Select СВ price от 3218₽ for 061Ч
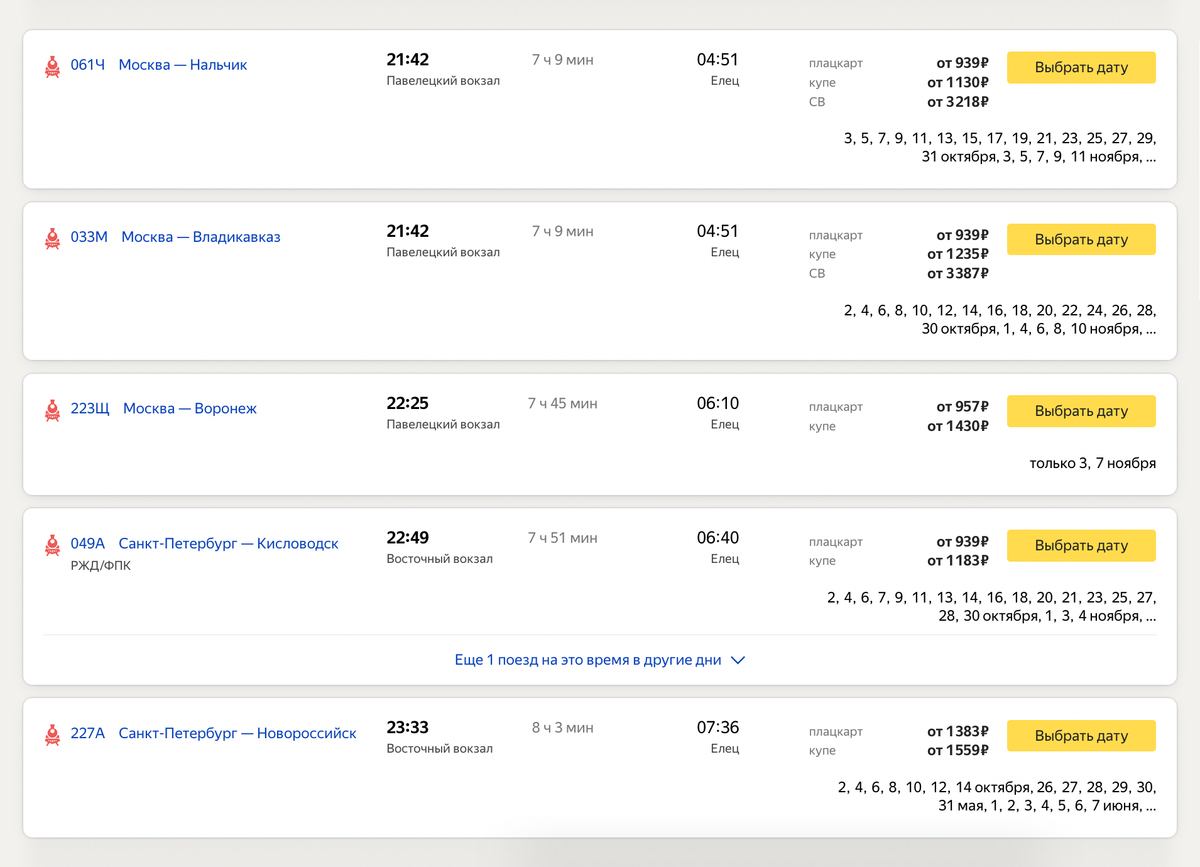 [957, 102]
